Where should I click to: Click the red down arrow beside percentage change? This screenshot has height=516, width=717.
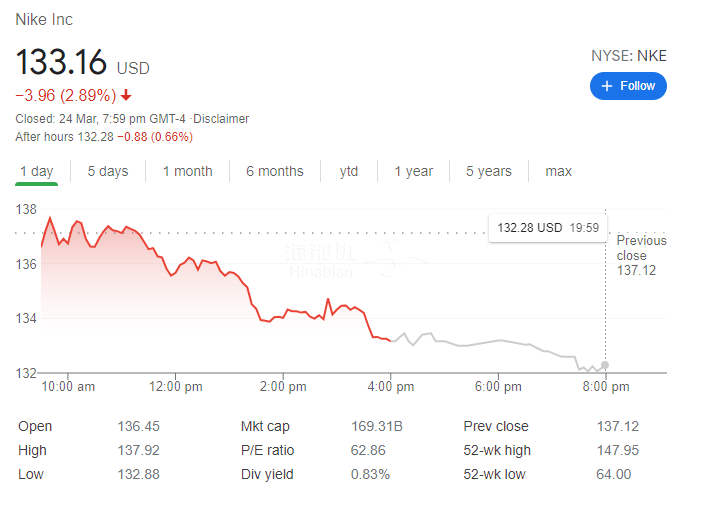tap(126, 96)
